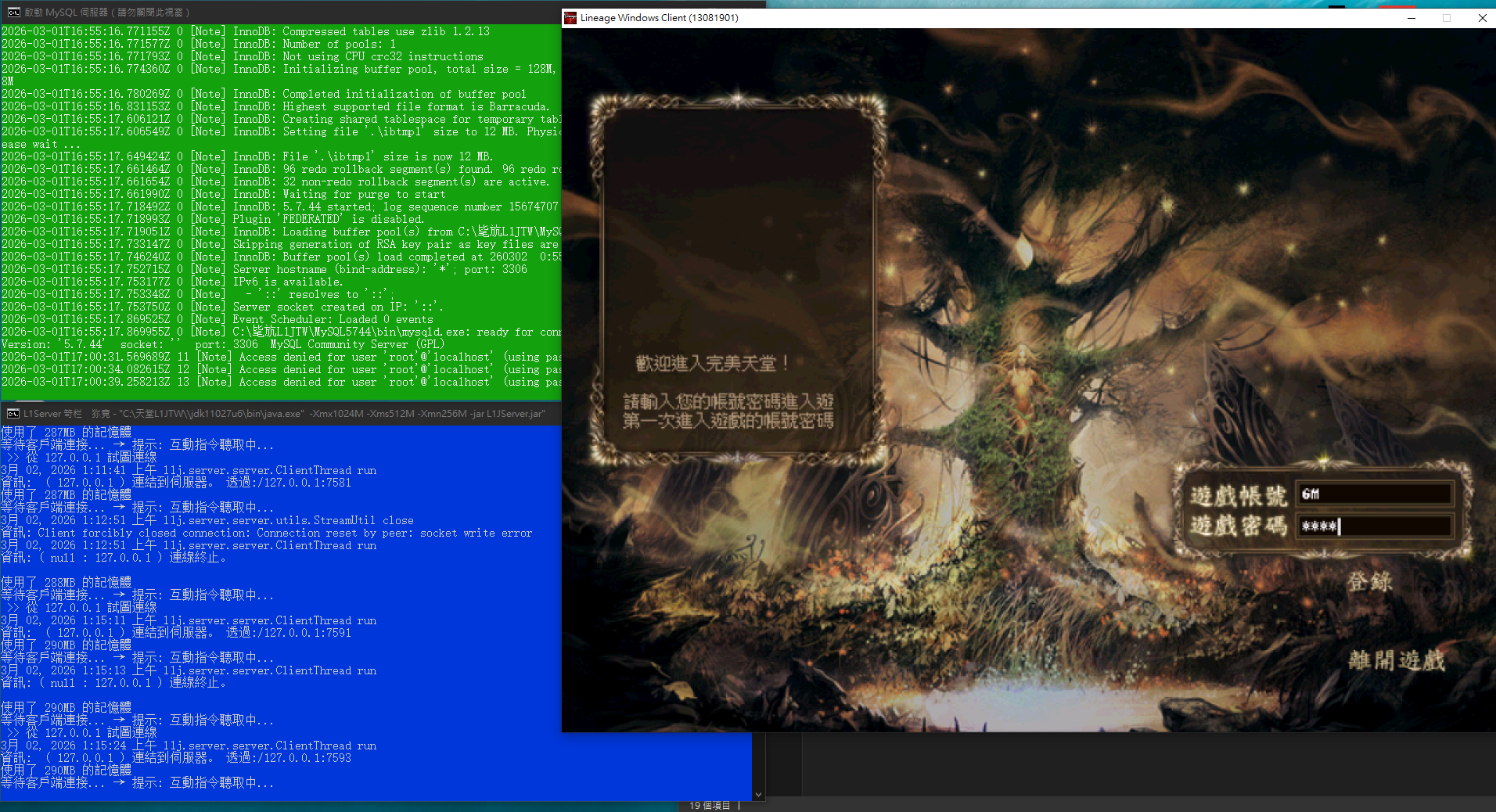
Task: Click the 離開遊戲 exit game button
Action: coord(1397,661)
